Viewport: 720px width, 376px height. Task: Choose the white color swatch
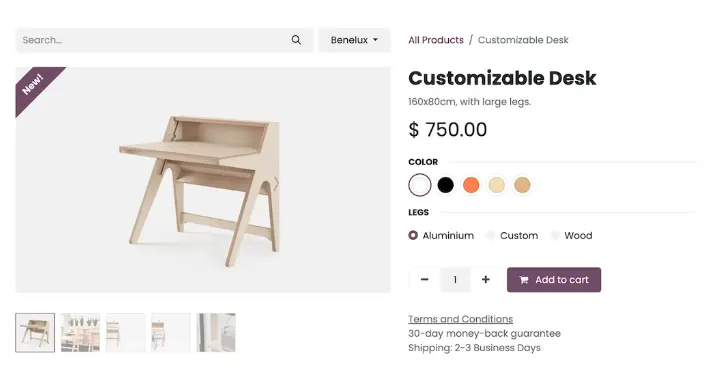420,185
